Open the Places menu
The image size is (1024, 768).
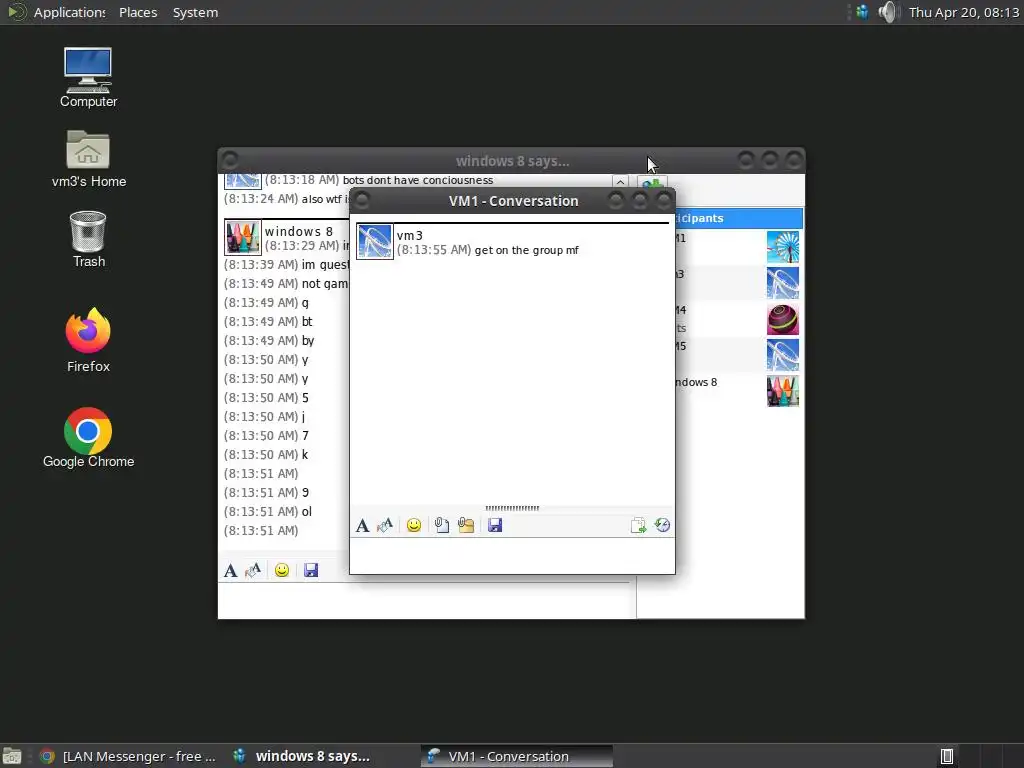138,12
